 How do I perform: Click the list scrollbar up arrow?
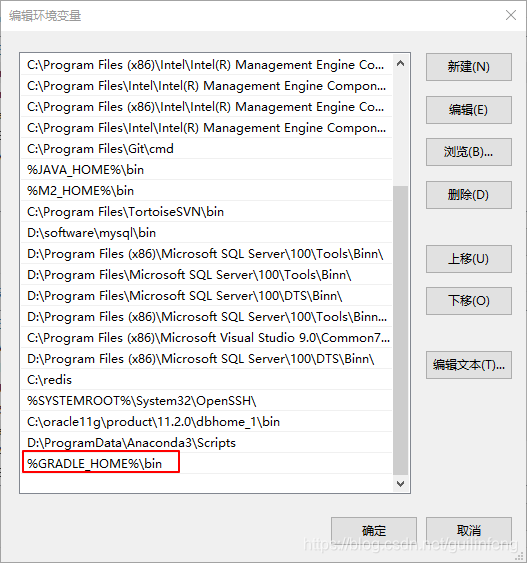pos(400,64)
